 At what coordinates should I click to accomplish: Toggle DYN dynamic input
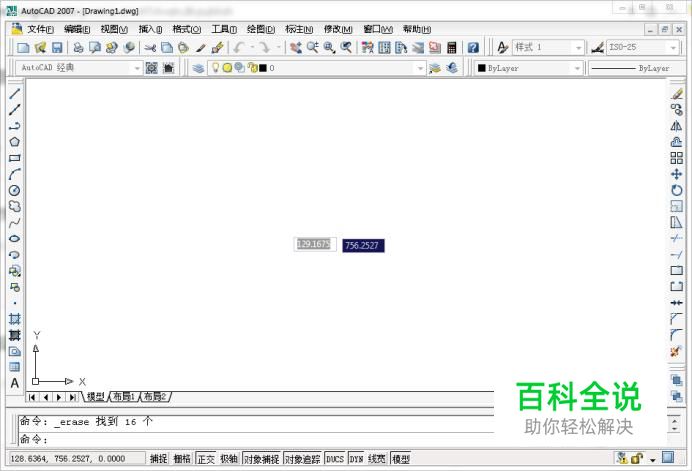click(357, 459)
